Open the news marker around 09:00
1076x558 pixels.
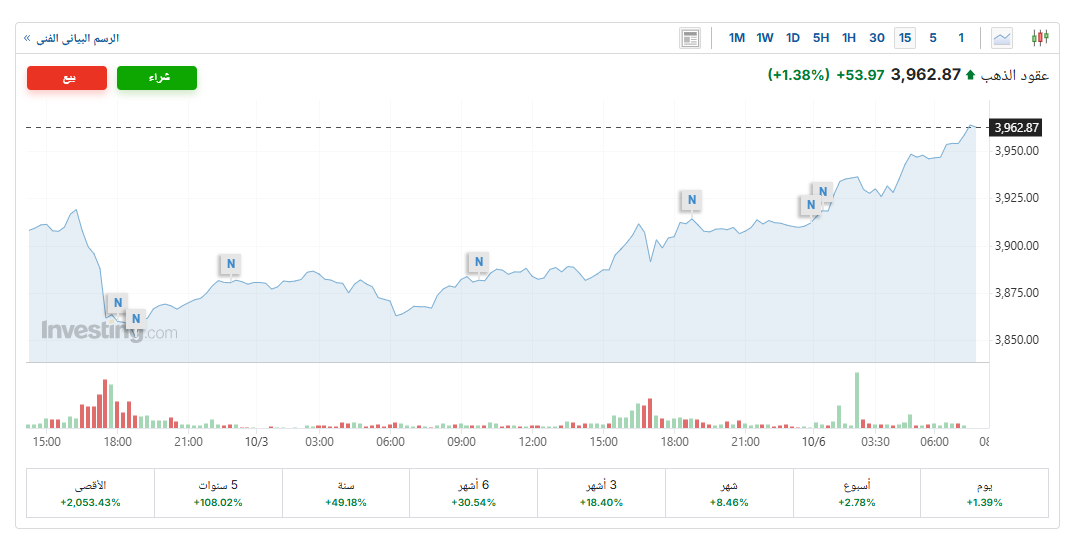click(x=479, y=262)
